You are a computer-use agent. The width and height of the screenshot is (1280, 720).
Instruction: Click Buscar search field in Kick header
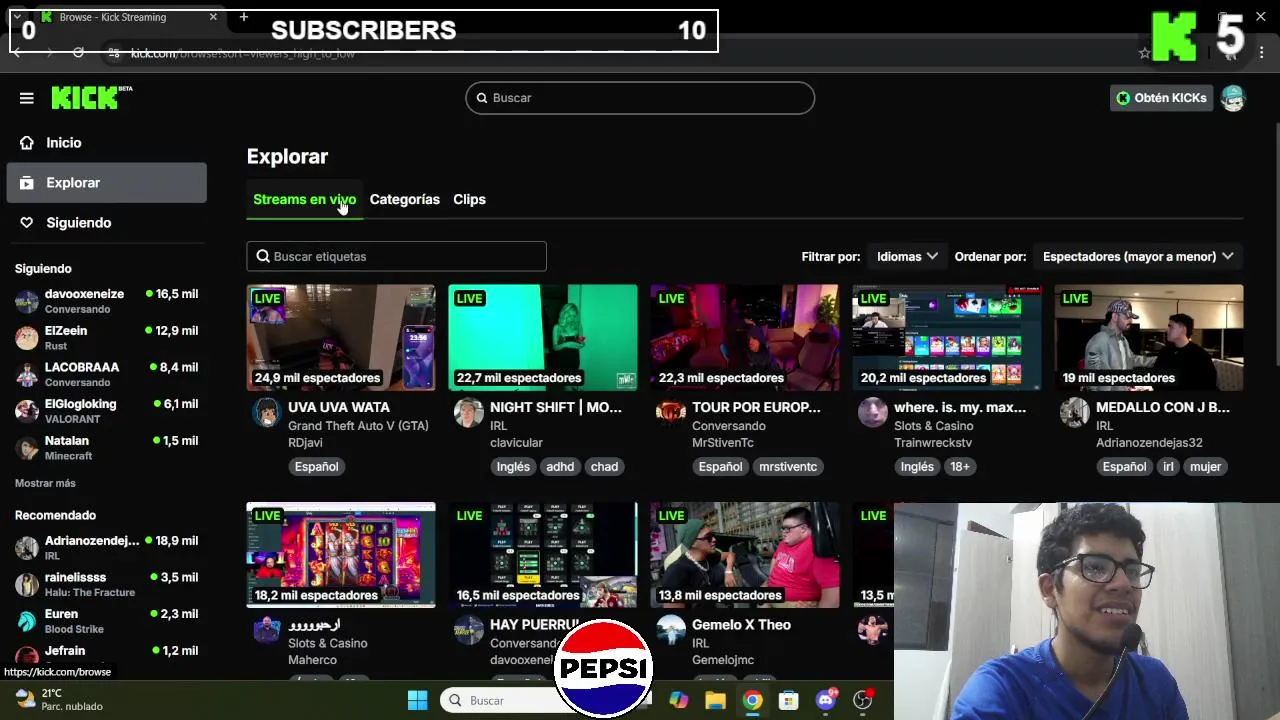click(x=640, y=98)
